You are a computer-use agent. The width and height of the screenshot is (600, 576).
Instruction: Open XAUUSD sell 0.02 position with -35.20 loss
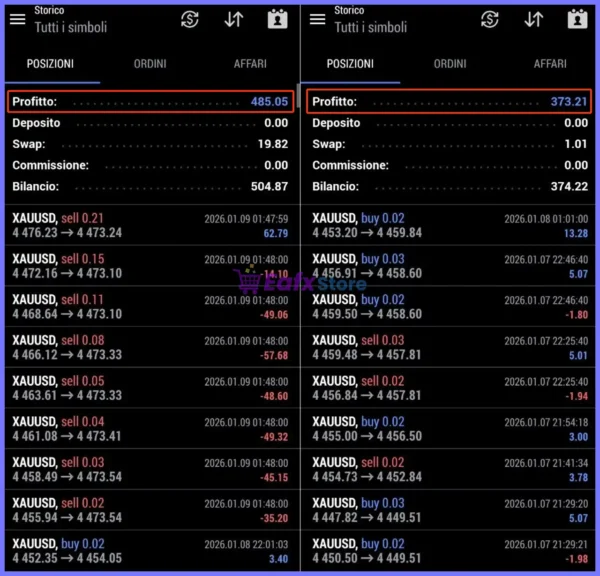(152, 510)
